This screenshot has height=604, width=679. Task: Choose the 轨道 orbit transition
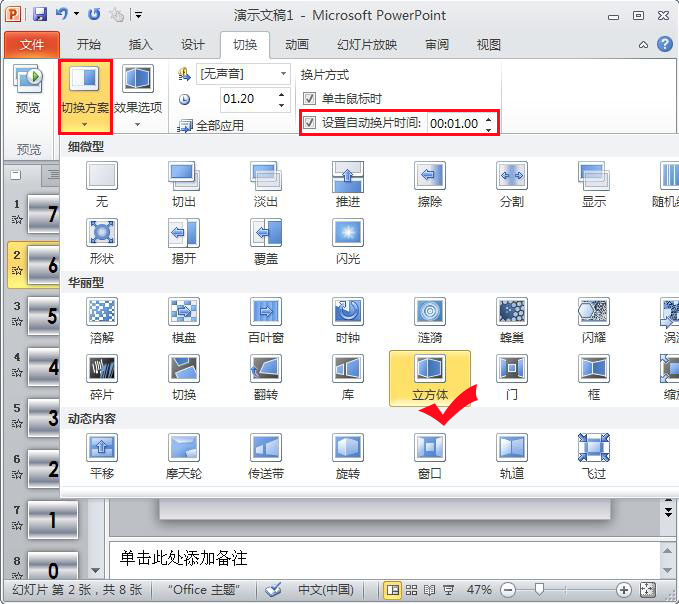point(512,457)
